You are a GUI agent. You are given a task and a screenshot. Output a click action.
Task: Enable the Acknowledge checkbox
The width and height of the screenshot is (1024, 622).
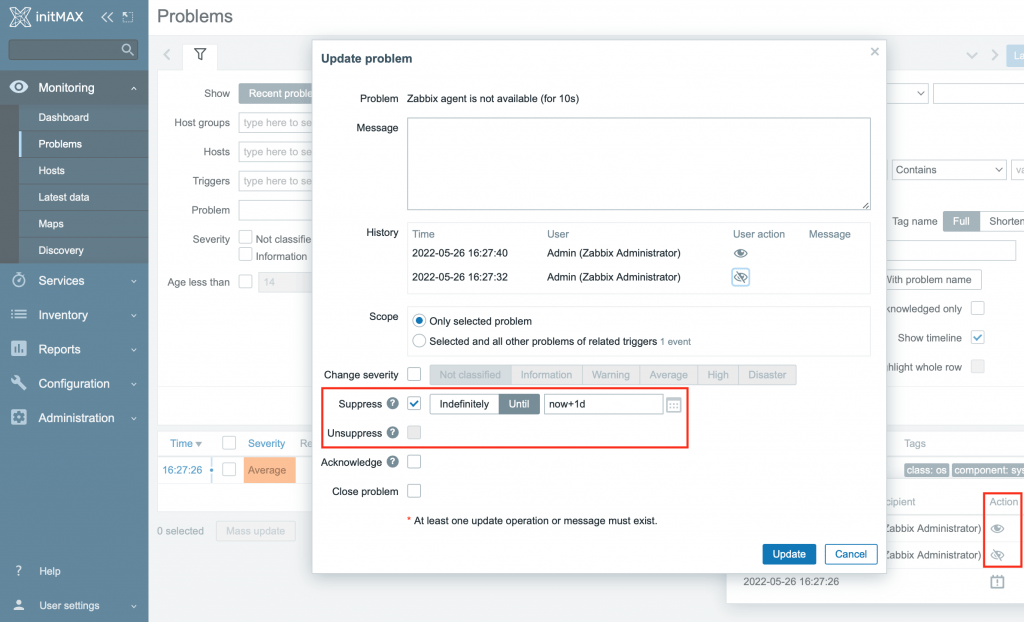click(x=414, y=462)
